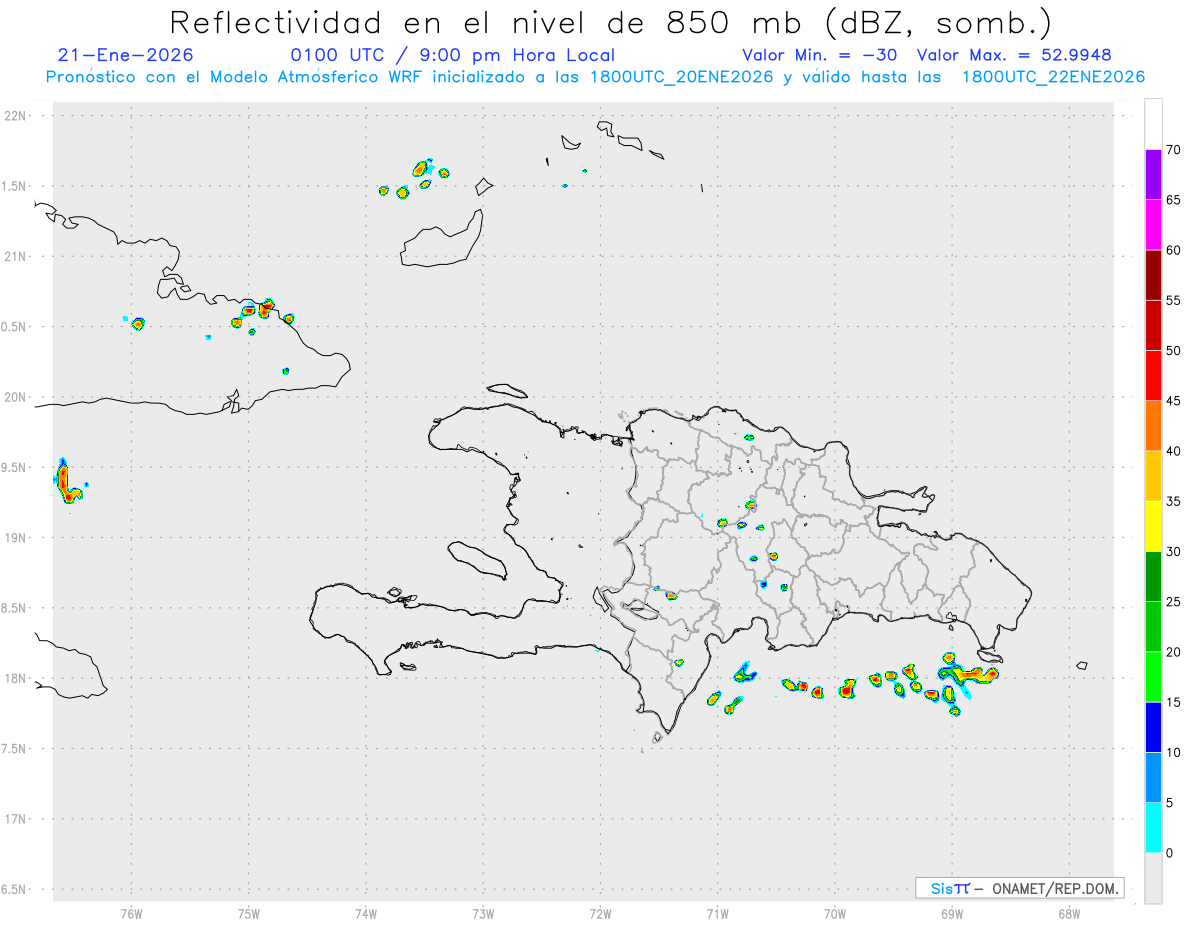Click the darkest green 25-30 dBZ band
Image resolution: width=1200 pixels, height=927 pixels.
pyautogui.click(x=1153, y=577)
